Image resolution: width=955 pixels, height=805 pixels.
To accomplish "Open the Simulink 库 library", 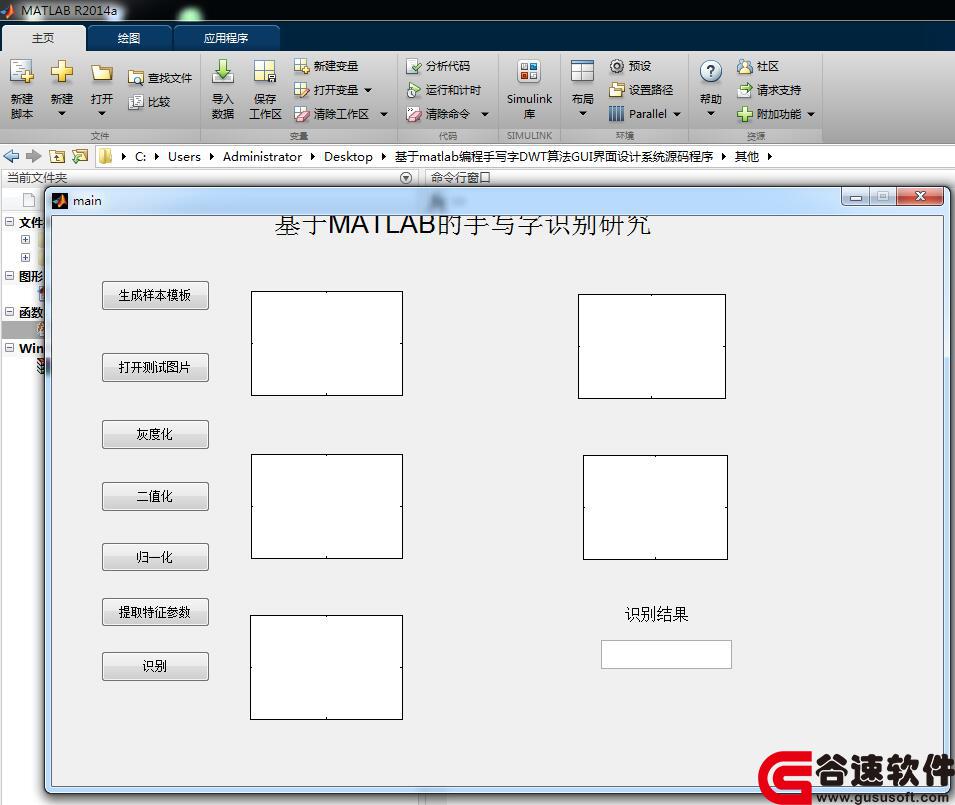I will 529,88.
